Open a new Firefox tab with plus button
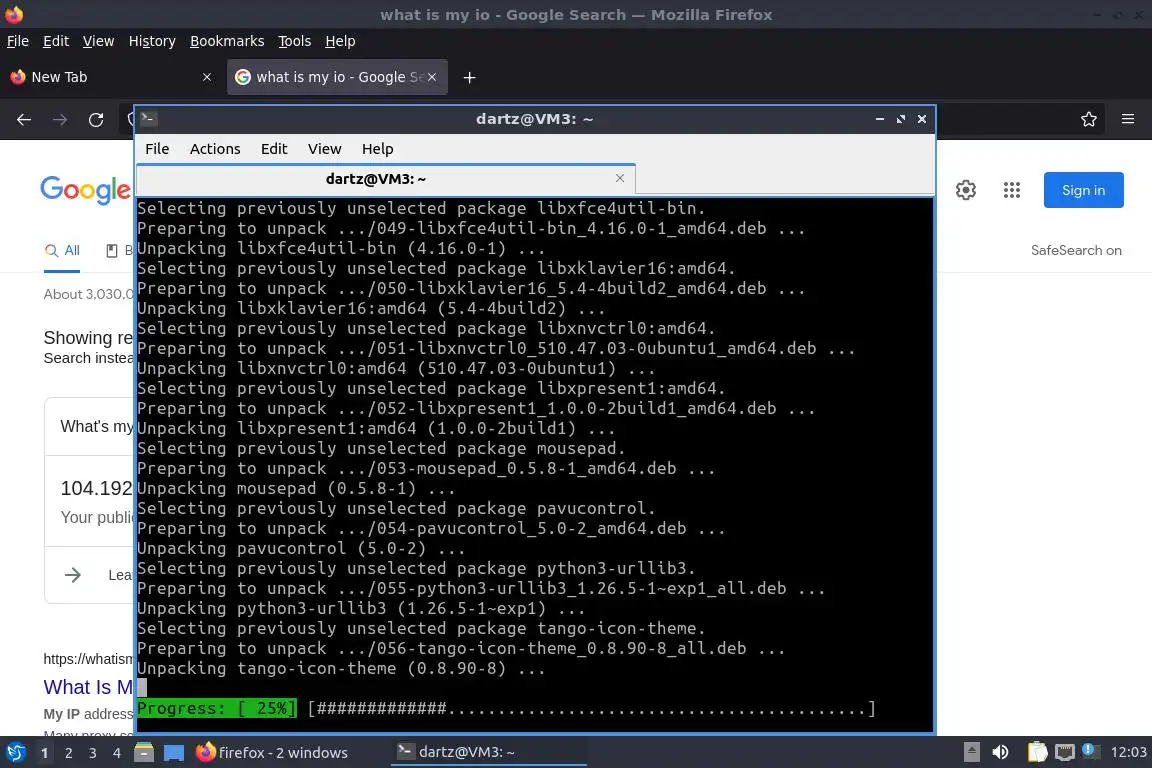1152x768 pixels. coord(469,77)
